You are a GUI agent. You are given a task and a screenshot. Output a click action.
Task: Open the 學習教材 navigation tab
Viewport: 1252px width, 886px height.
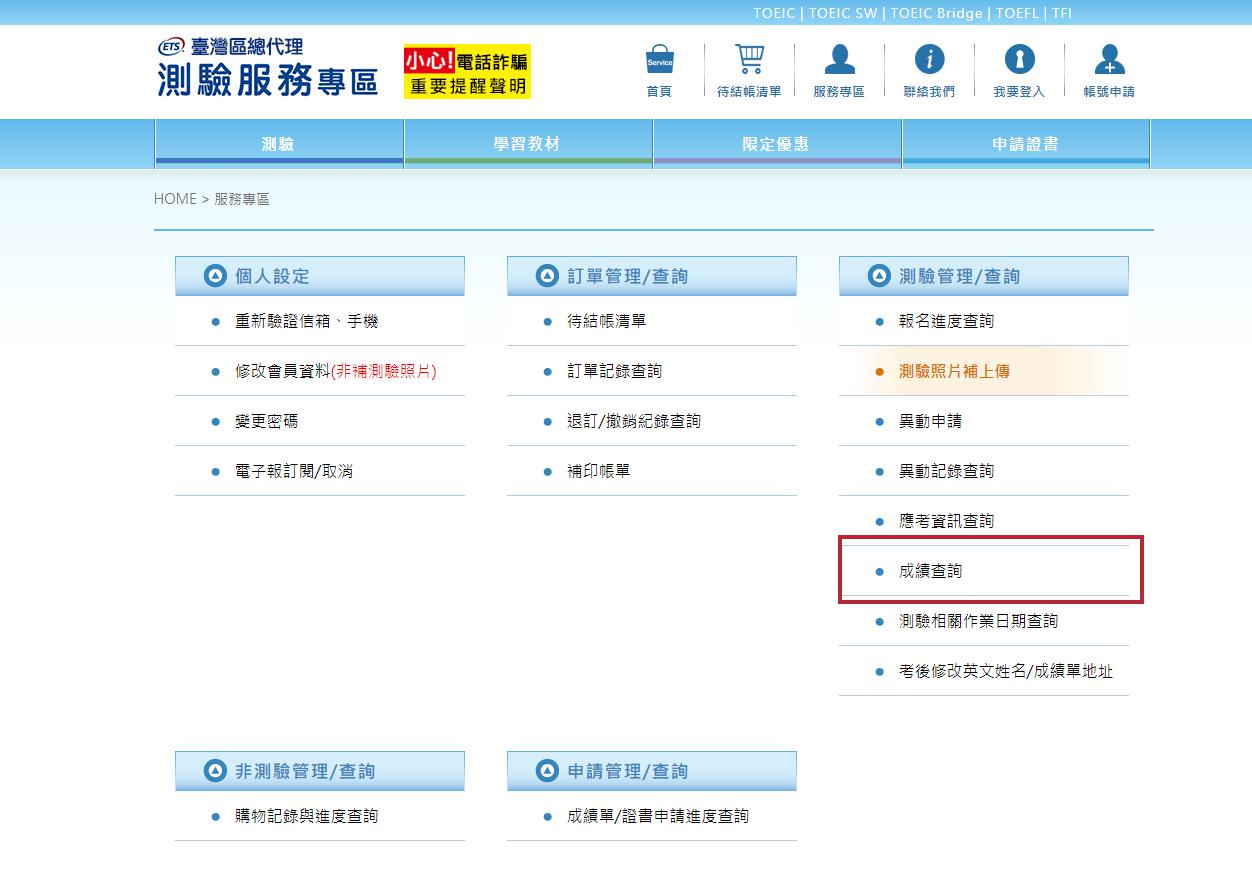coord(528,144)
